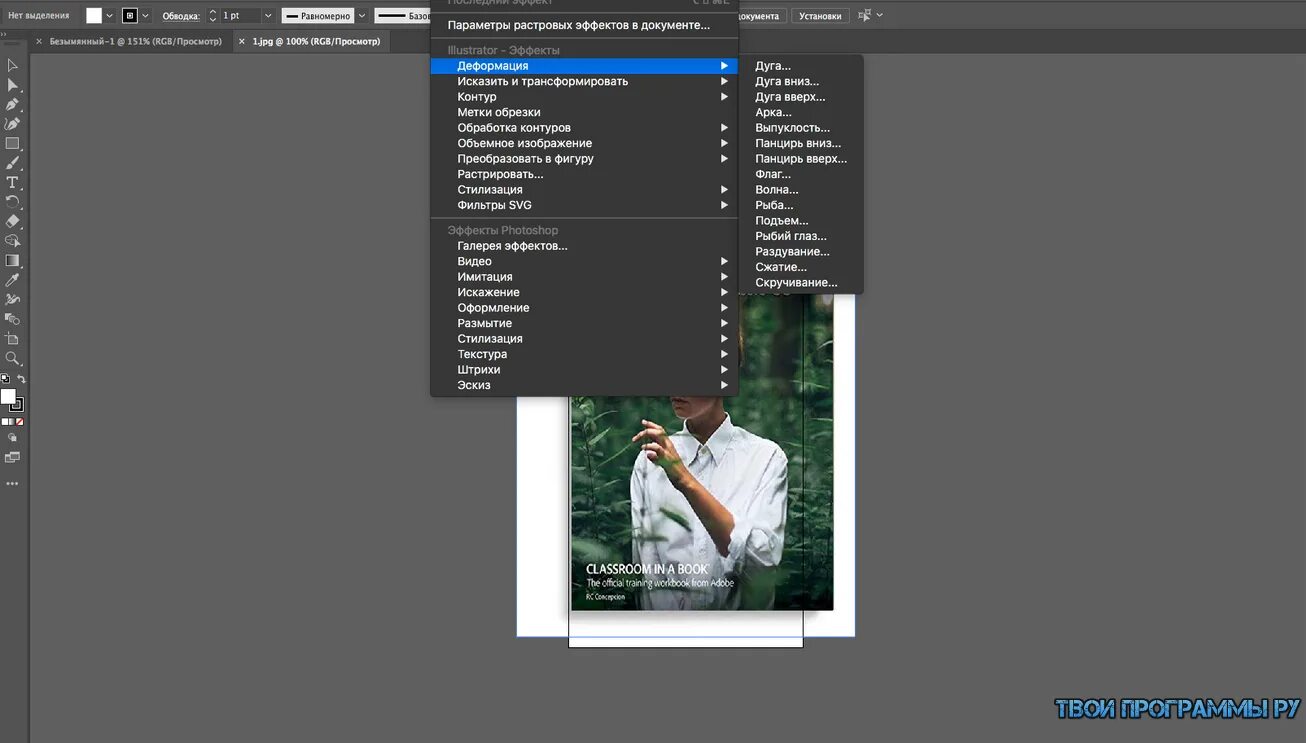Open the stroke weight 1 pt dropdown
Viewport: 1306px width, 743px height.
[x=268, y=16]
